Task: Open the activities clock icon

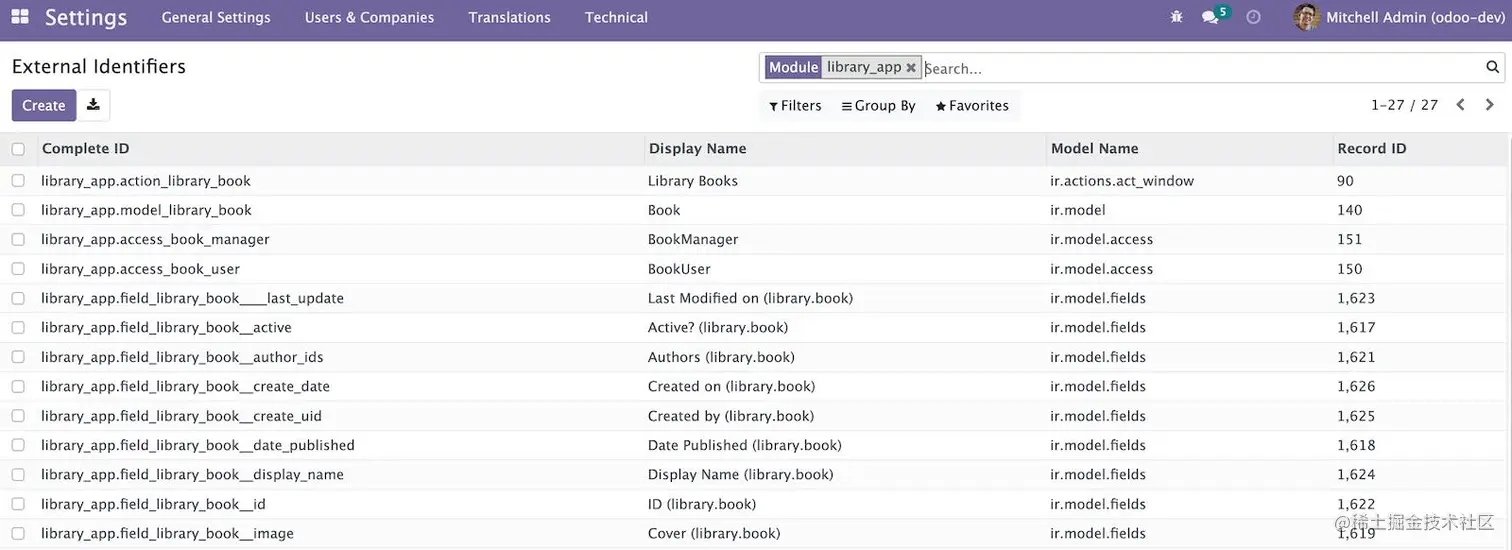Action: [x=1253, y=17]
